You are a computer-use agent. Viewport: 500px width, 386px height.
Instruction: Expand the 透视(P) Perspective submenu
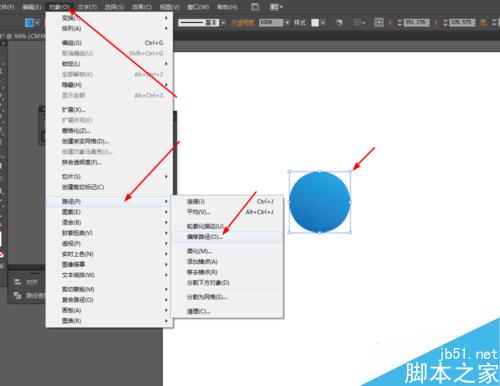pyautogui.click(x=109, y=244)
